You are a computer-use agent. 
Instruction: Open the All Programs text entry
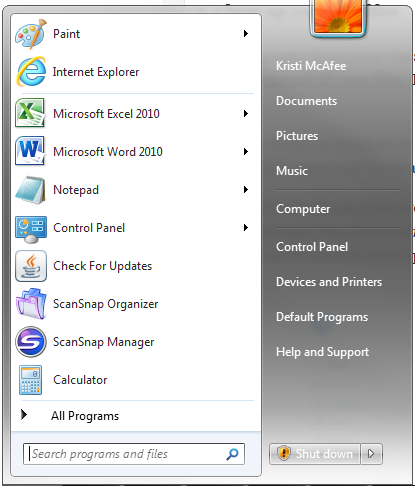coord(85,416)
